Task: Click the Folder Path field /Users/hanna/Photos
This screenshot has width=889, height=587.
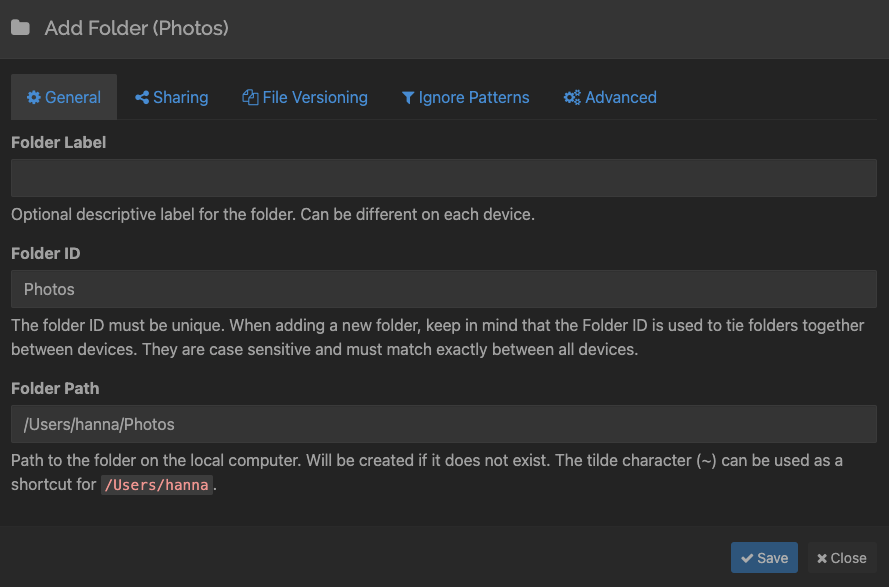Action: pyautogui.click(x=444, y=424)
